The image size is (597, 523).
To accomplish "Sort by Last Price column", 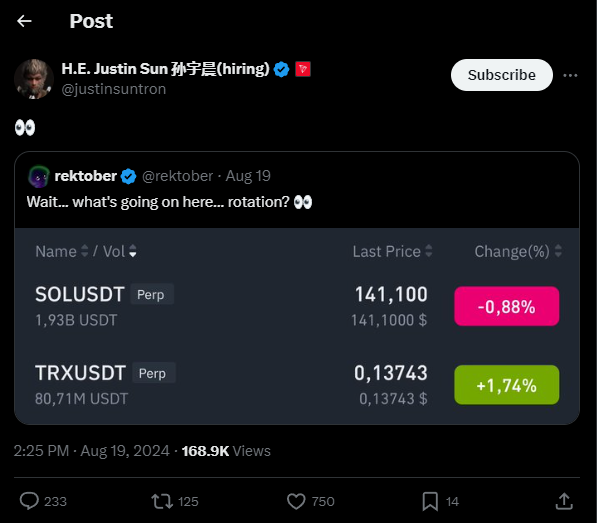I will (392, 251).
